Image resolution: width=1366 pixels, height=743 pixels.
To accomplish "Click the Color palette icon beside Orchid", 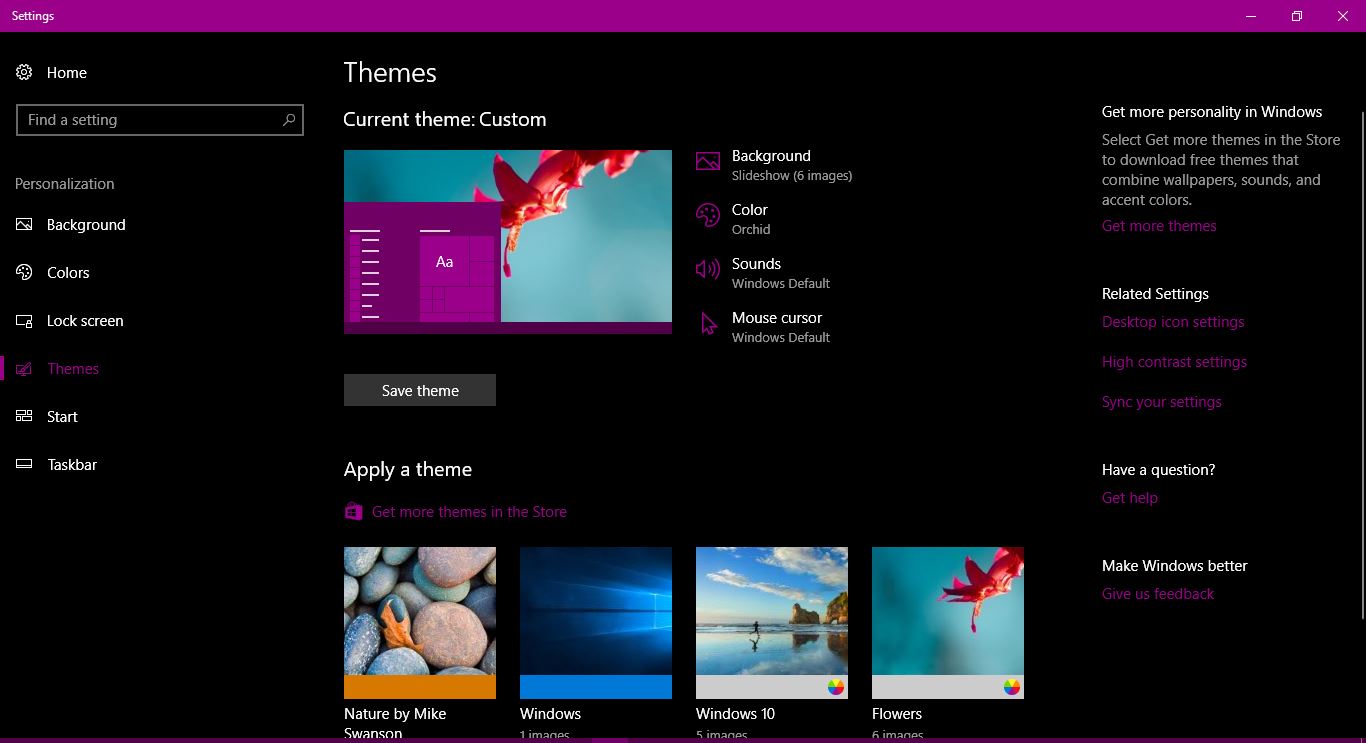I will point(708,216).
